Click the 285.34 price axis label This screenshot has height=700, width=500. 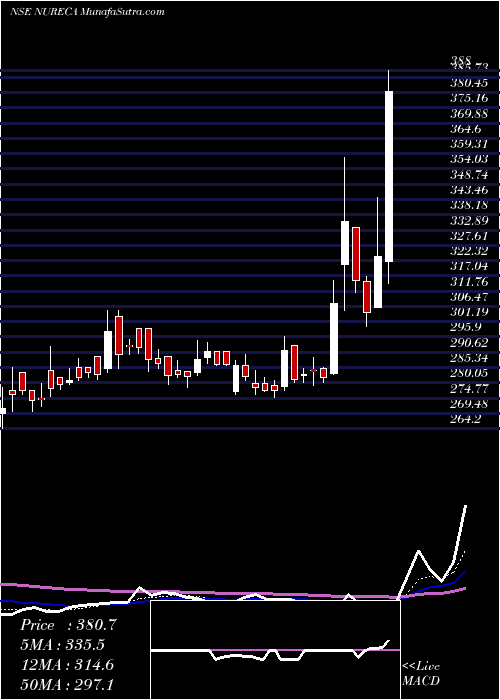tap(469, 358)
